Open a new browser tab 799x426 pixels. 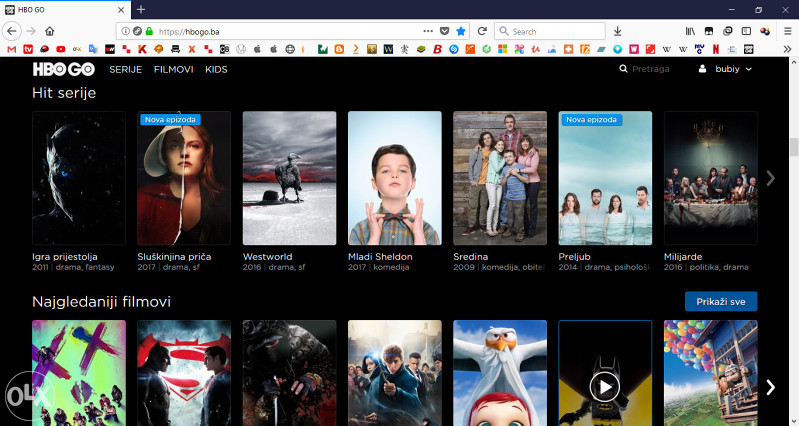141,10
